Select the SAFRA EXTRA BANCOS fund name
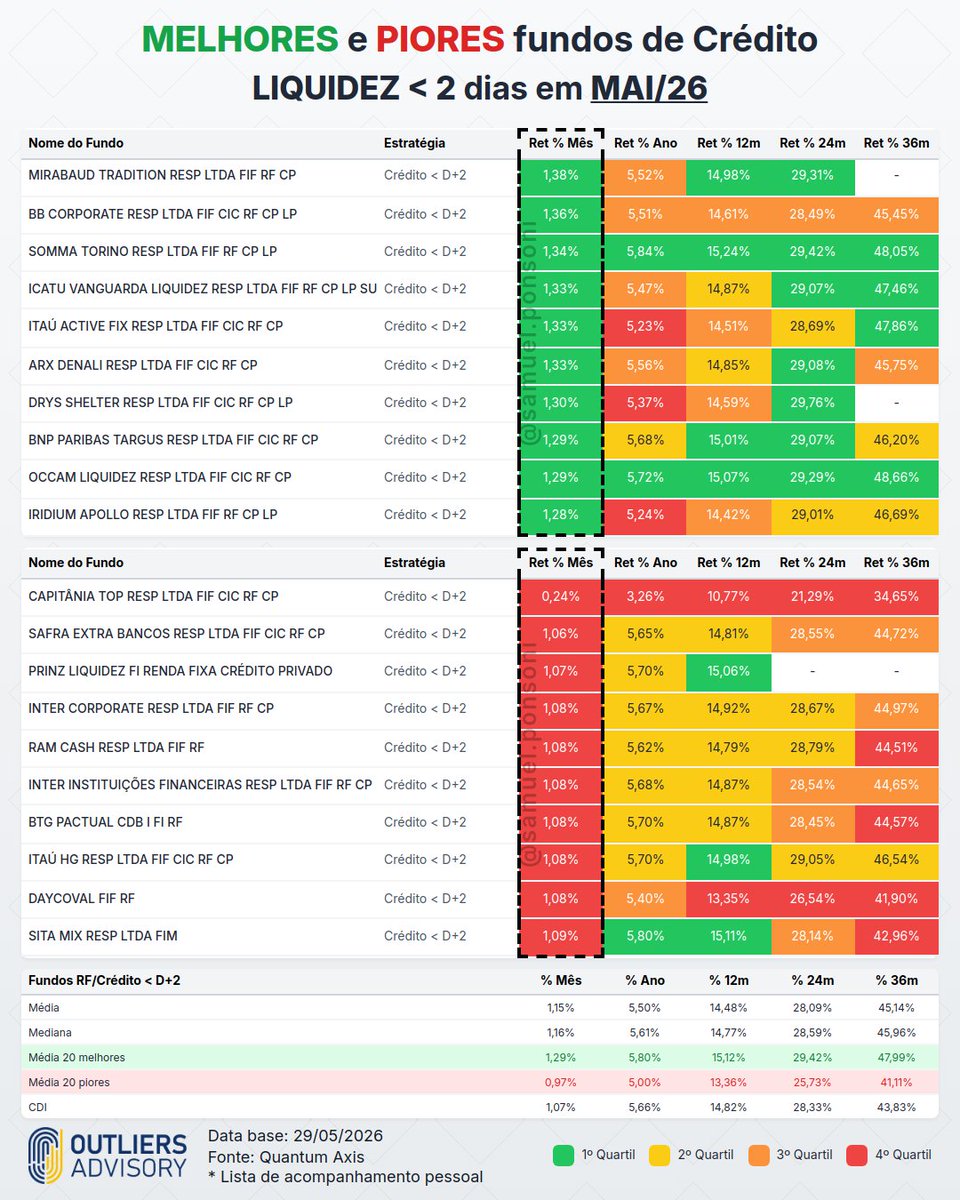 tap(176, 633)
